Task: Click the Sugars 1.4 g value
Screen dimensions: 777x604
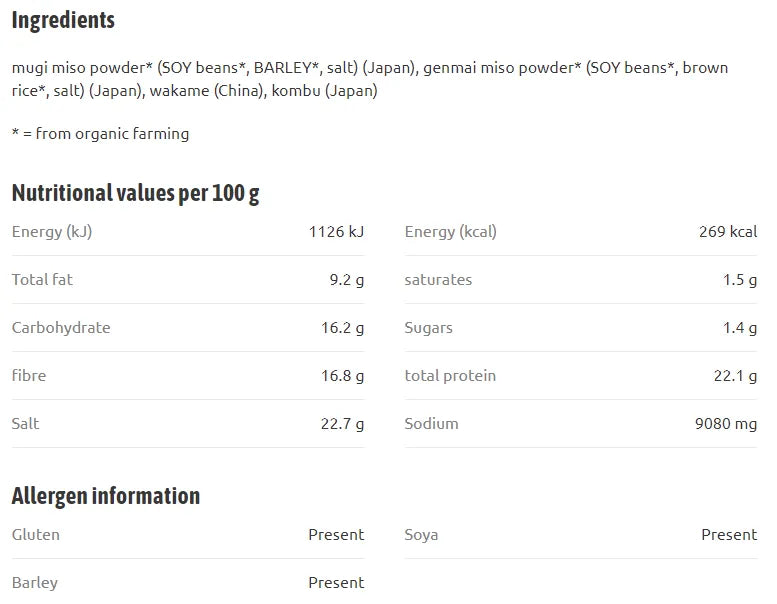Action: click(x=739, y=328)
